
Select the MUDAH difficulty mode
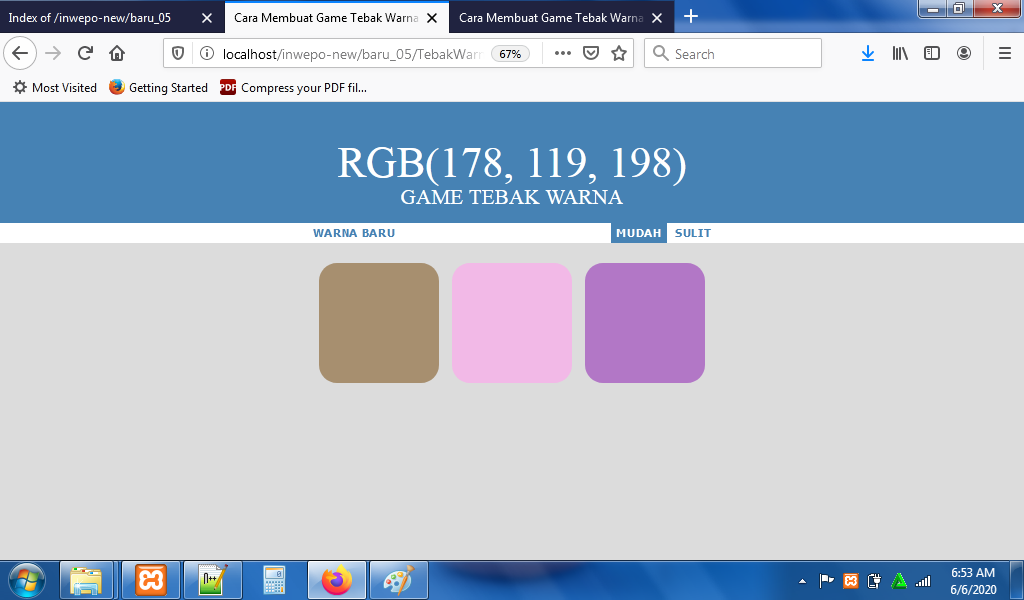tap(638, 233)
